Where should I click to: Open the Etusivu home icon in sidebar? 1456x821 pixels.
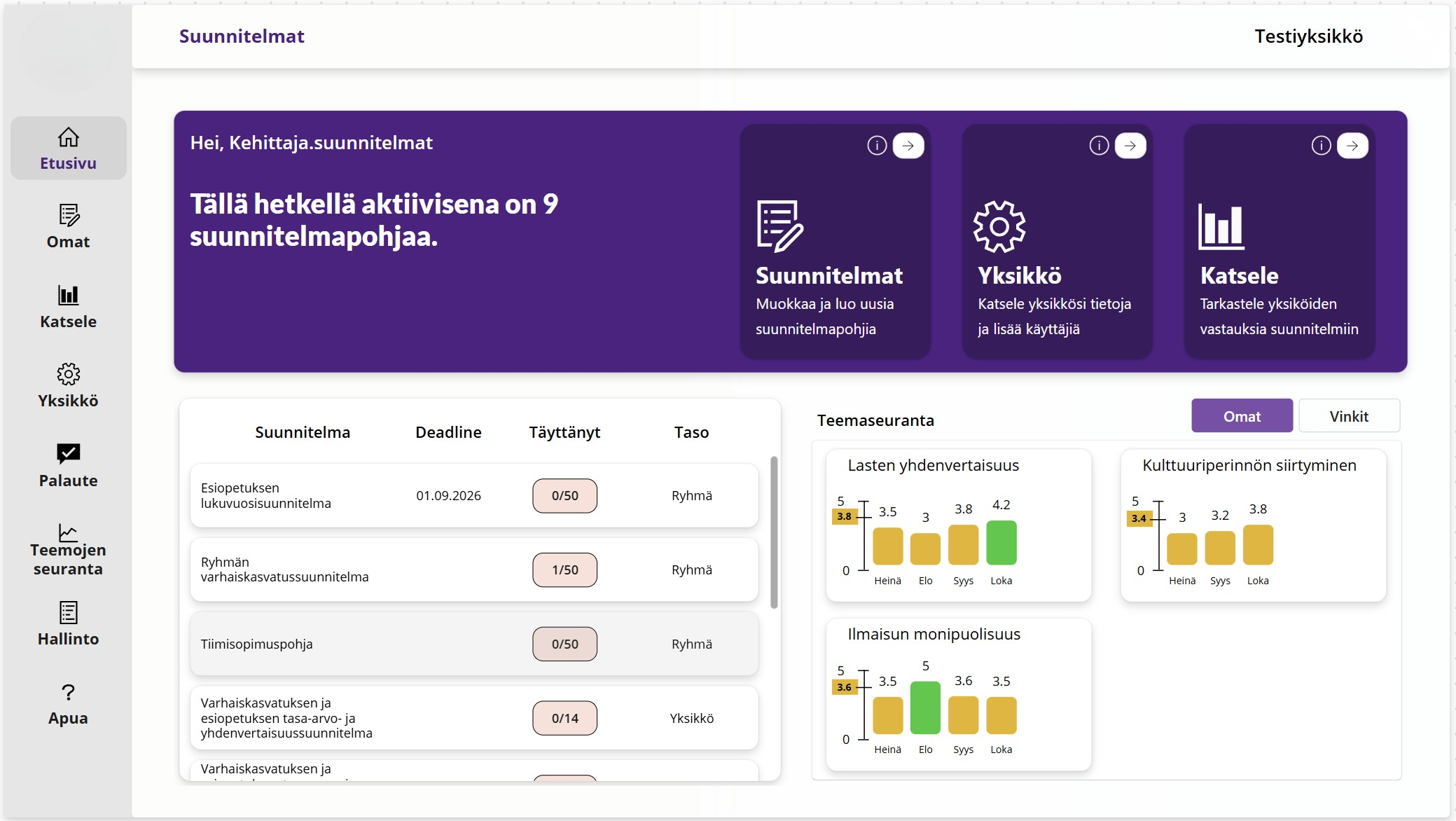(68, 137)
